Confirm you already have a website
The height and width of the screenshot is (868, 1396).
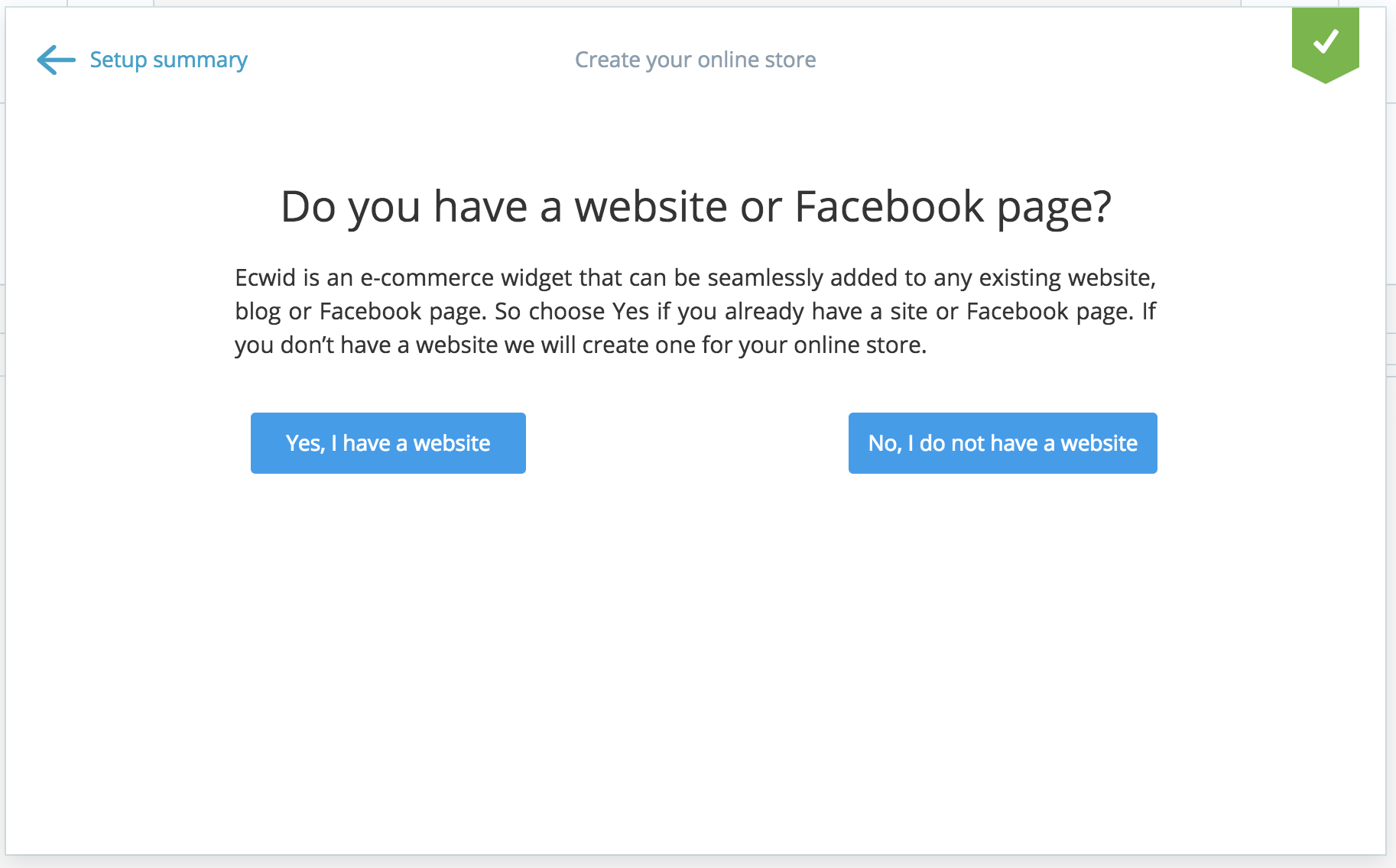[x=388, y=443]
